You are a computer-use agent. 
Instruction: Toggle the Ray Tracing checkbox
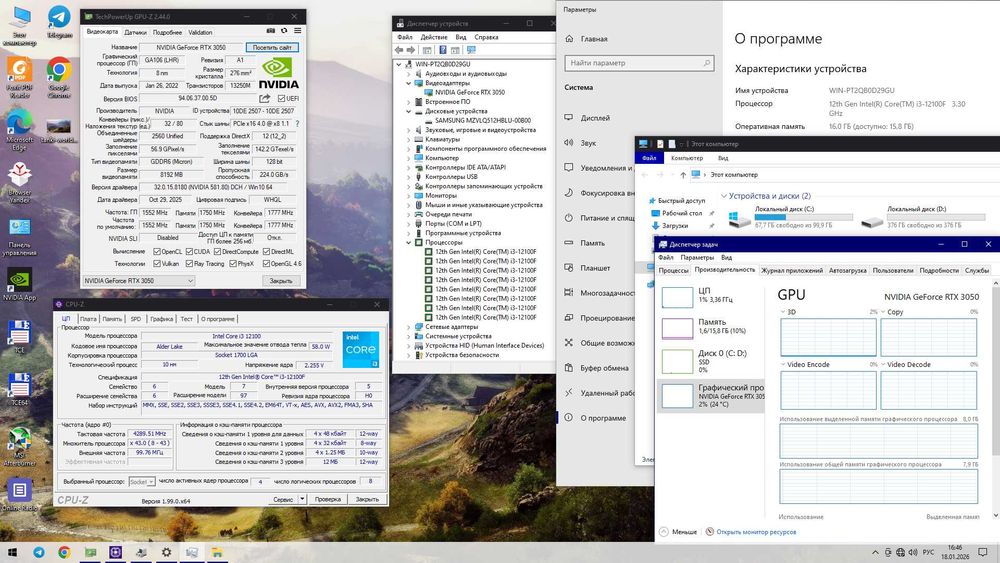point(189,263)
